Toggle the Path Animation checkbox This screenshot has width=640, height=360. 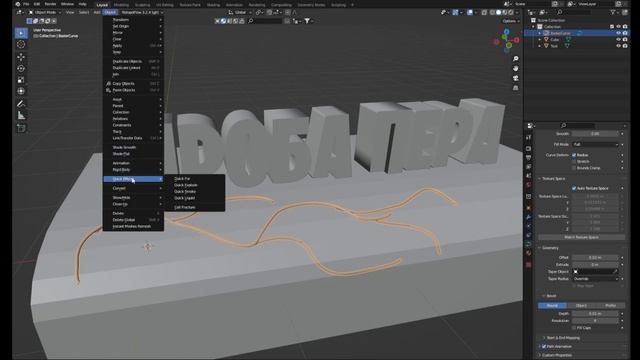coord(544,347)
